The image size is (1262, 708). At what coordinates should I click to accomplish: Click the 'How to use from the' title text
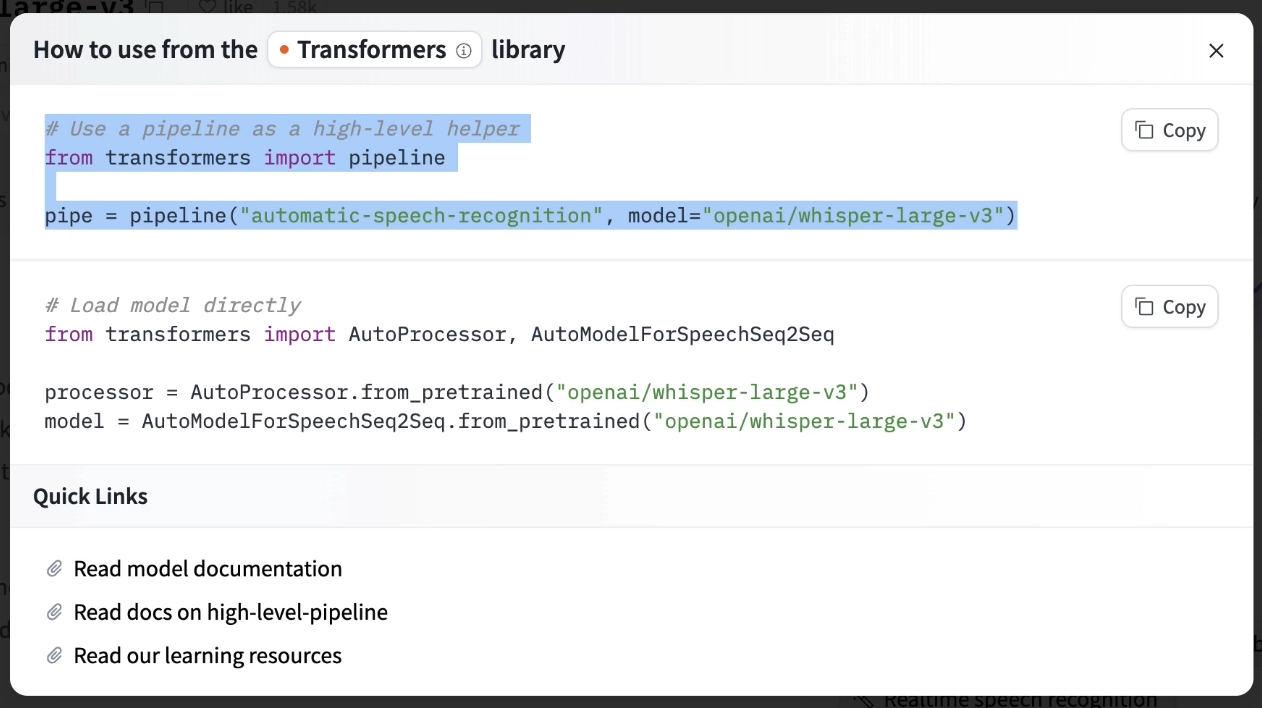pos(145,50)
